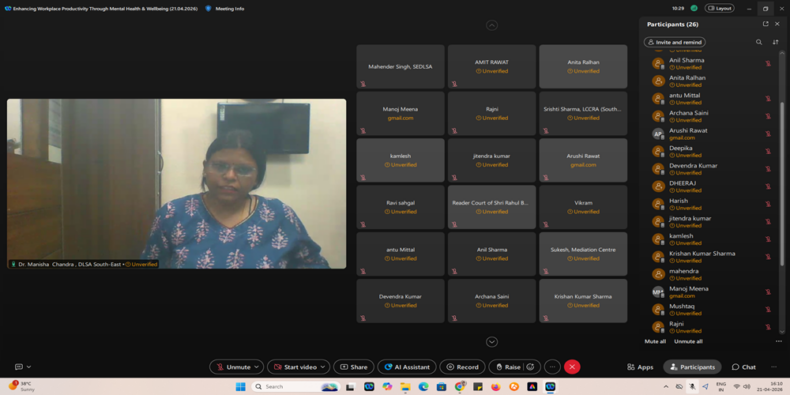790x395 pixels.
Task: Open the reactions emoji picker
Action: (x=531, y=367)
